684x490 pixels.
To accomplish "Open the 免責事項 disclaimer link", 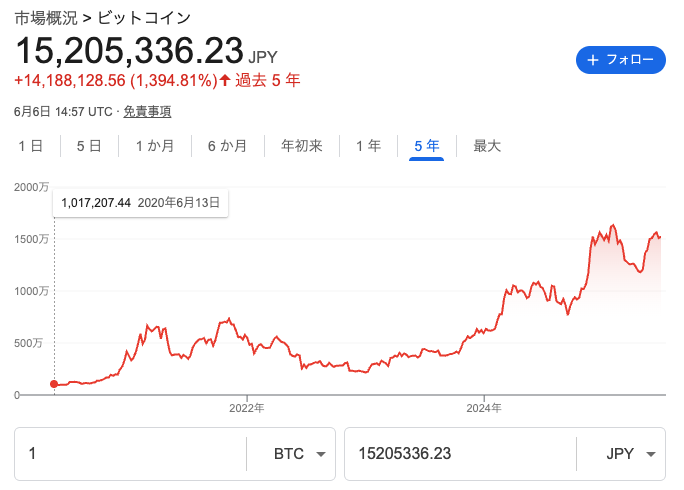I will tap(147, 112).
